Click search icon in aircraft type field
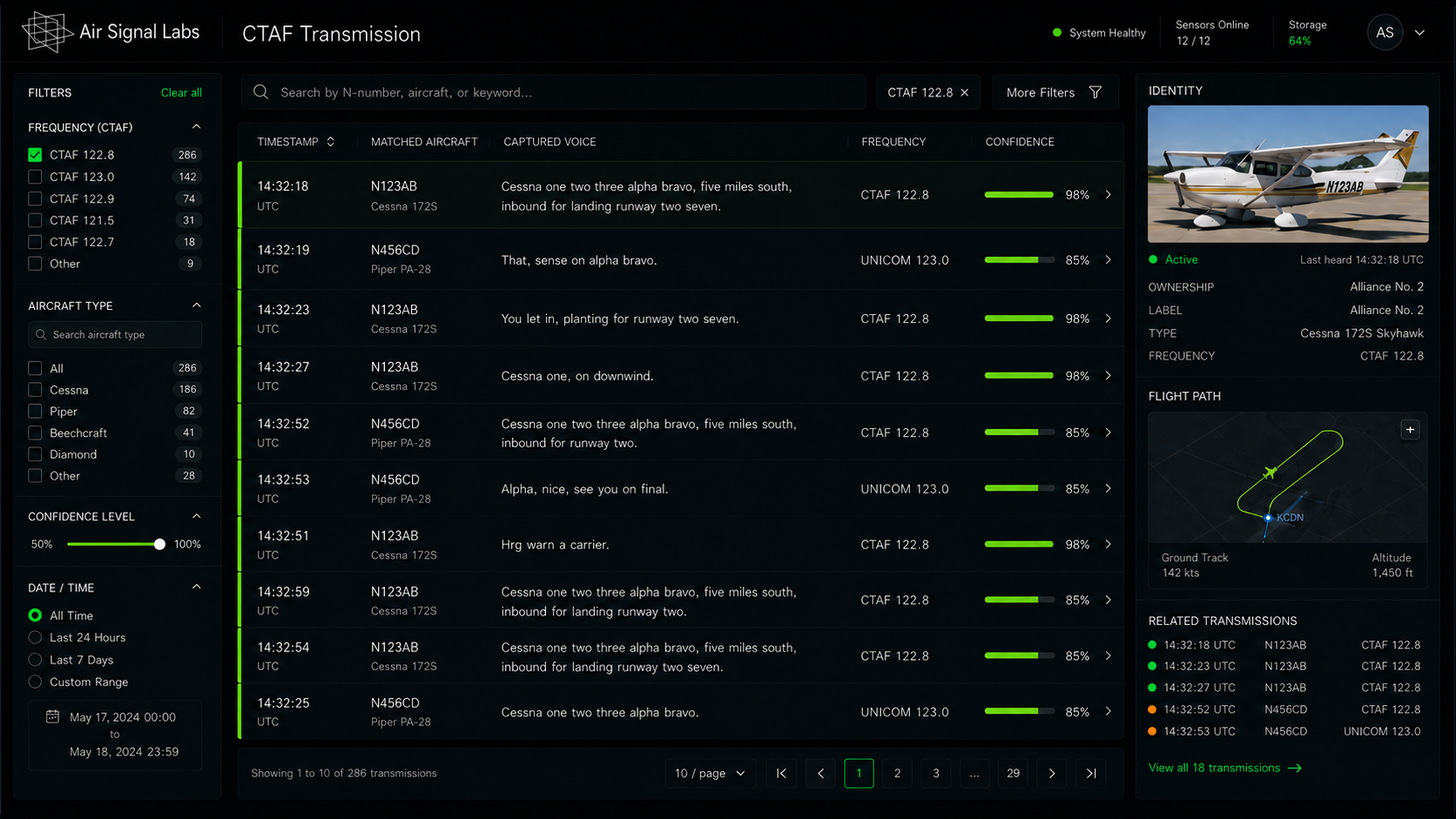1456x819 pixels. tap(41, 334)
